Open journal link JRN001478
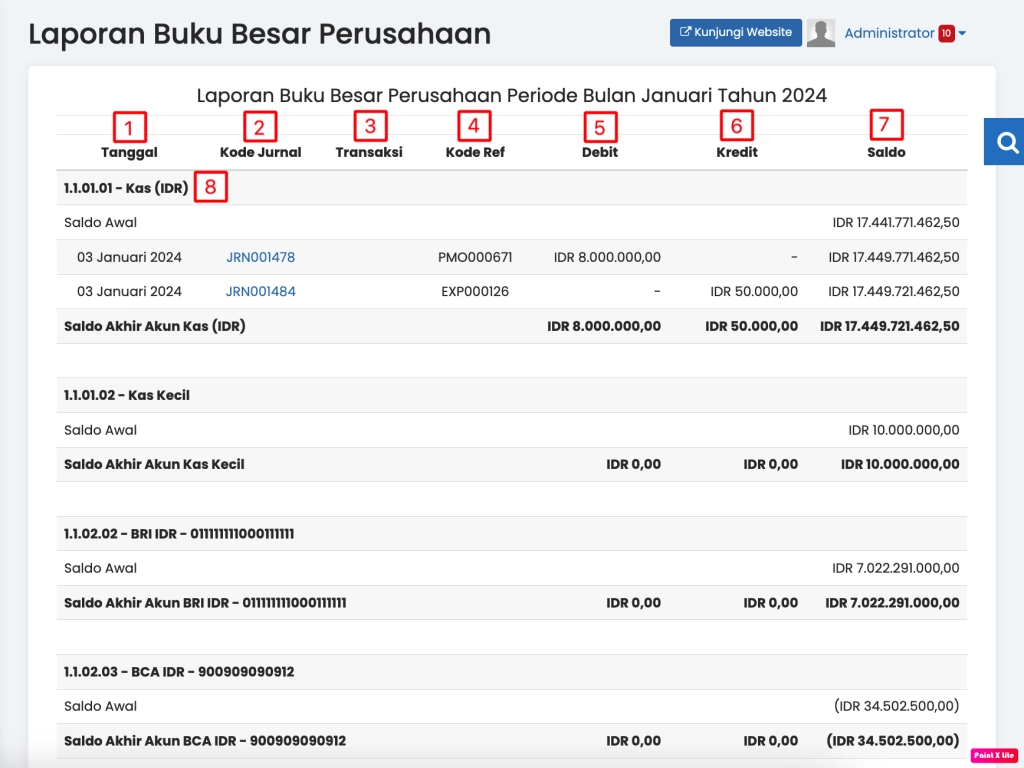This screenshot has height=768, width=1024. 260,257
